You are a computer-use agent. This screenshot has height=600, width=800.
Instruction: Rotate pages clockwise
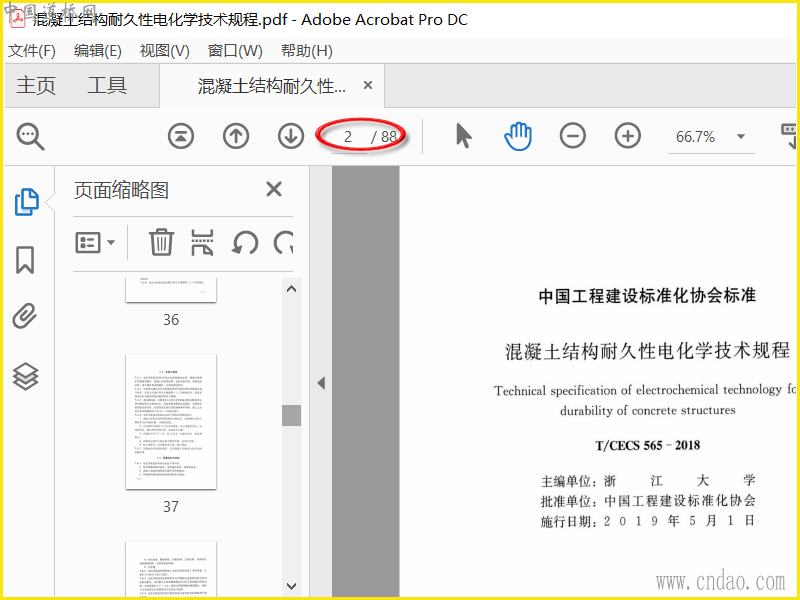284,242
